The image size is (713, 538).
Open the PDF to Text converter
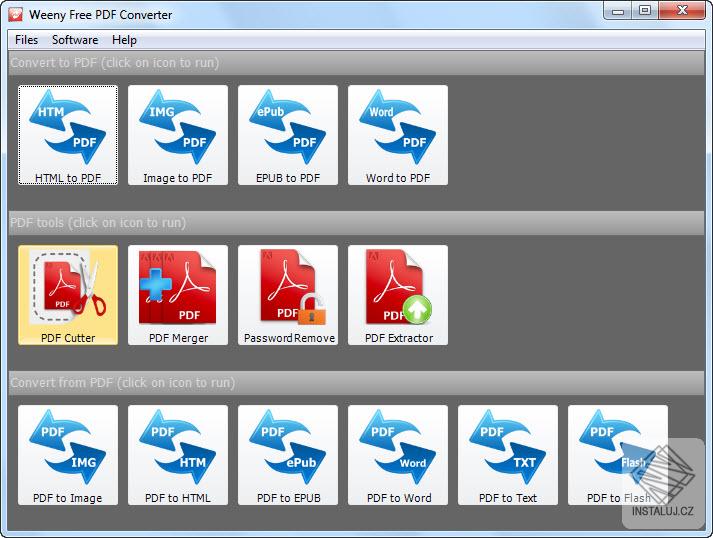pyautogui.click(x=508, y=455)
